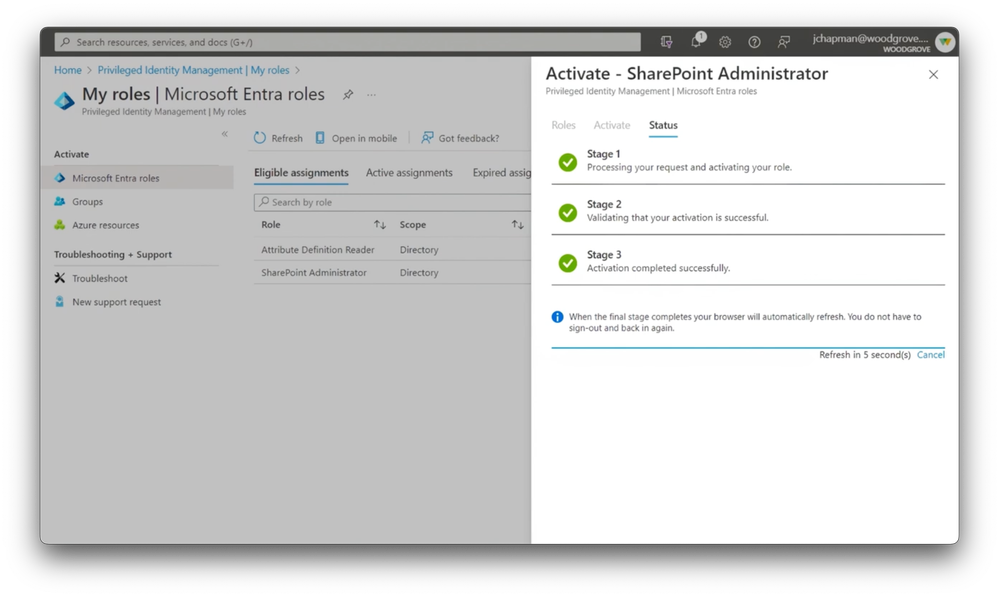The image size is (999, 597).
Task: Click in the Search by role field
Action: click(x=392, y=202)
